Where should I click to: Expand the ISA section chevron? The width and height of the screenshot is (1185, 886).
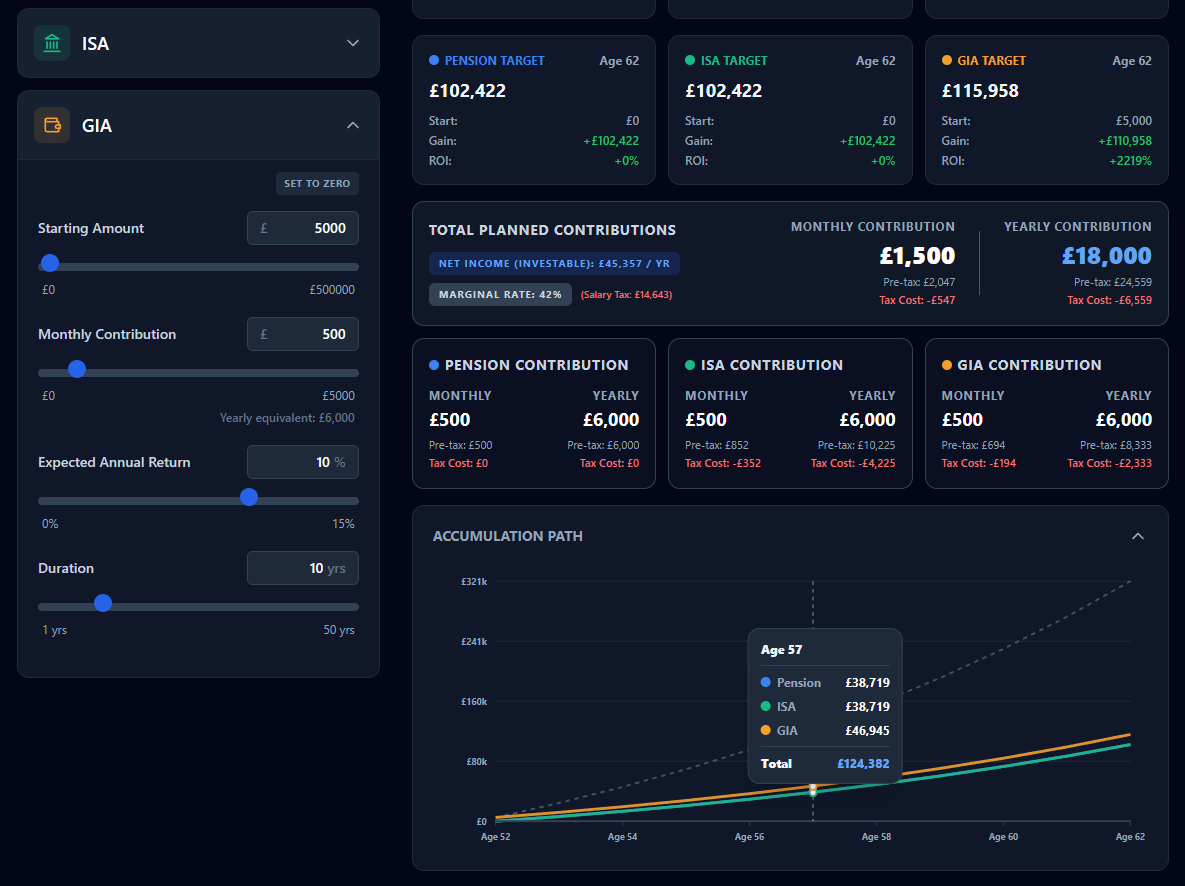point(352,43)
